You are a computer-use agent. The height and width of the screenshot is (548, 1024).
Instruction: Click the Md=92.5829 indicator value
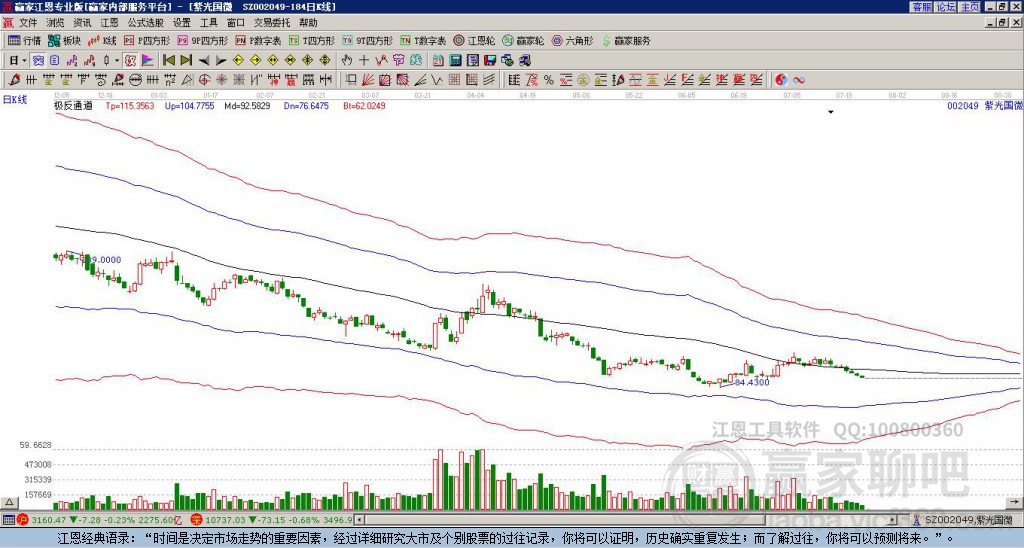point(248,105)
